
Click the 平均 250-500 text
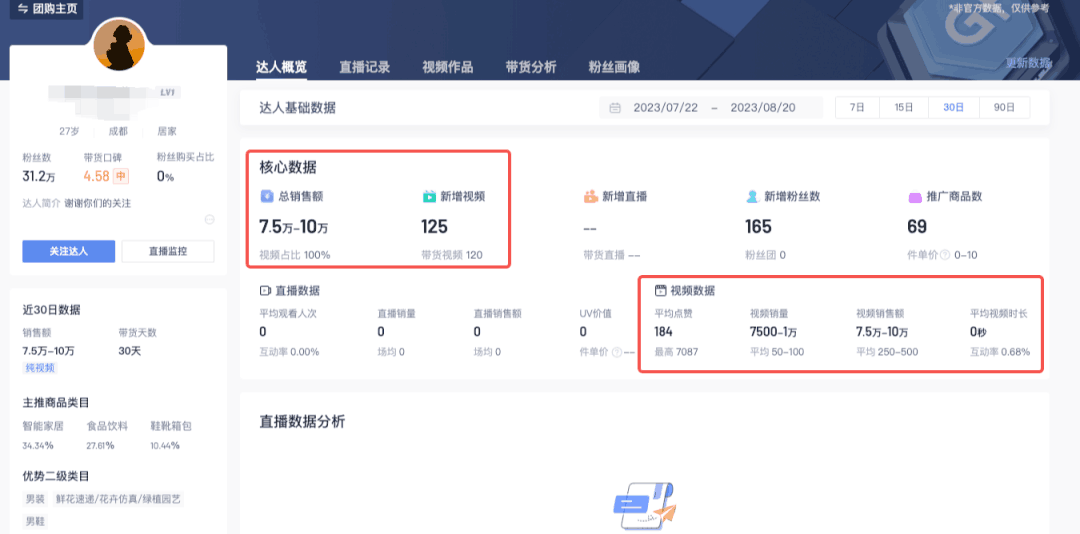coord(886,352)
